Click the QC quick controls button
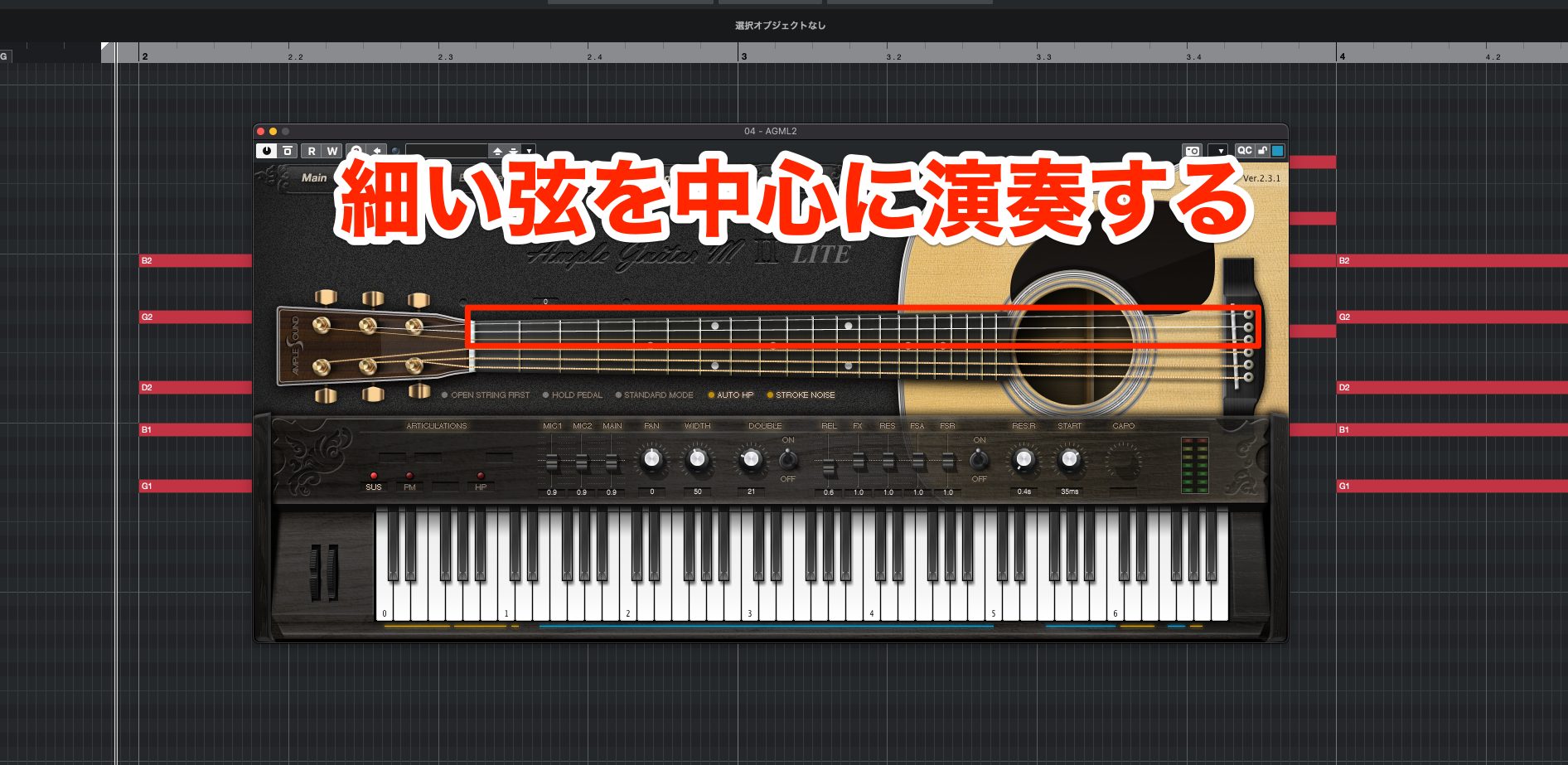 1244,151
